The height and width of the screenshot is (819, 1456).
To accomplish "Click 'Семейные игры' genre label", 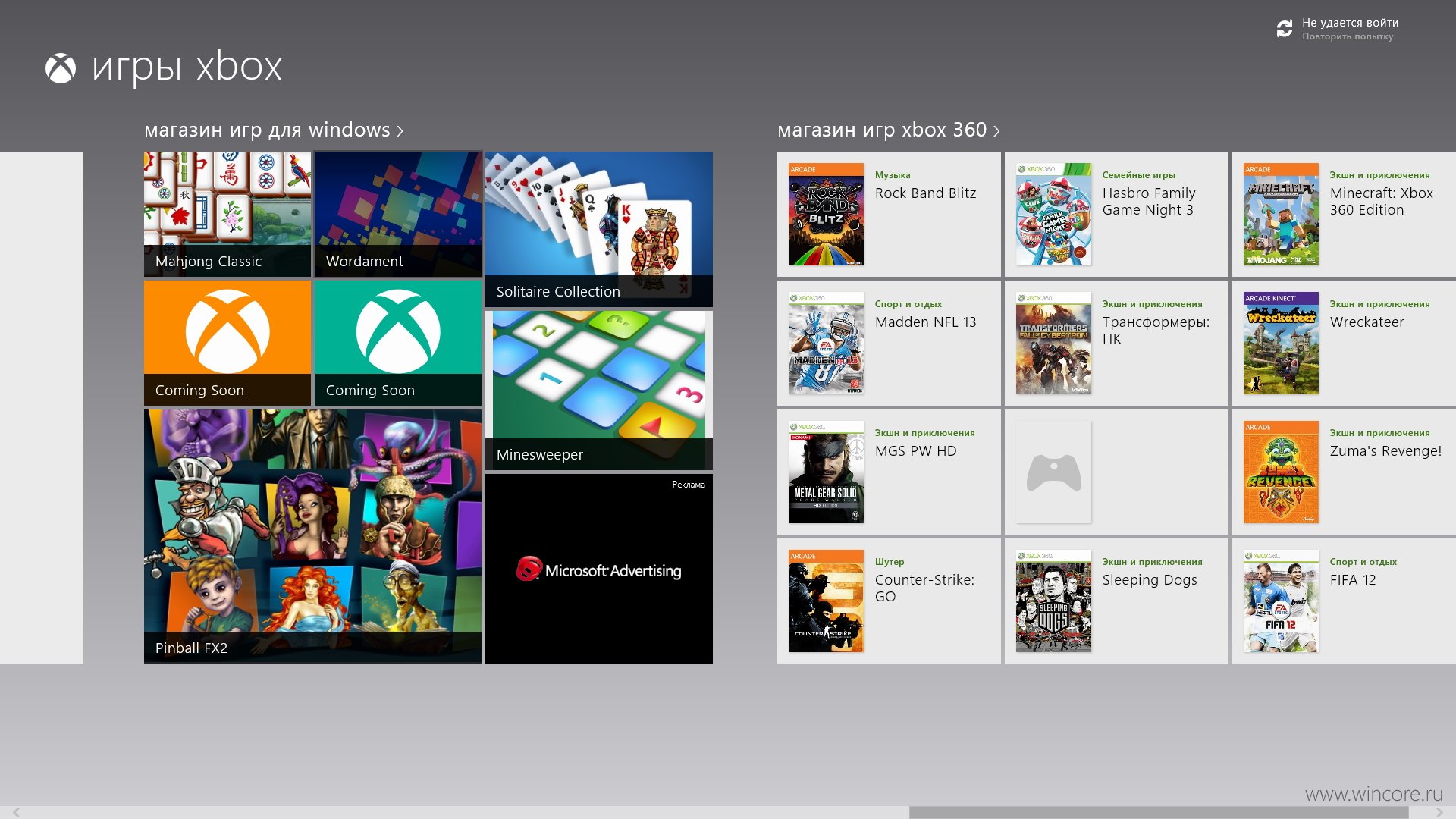I will (x=1138, y=175).
